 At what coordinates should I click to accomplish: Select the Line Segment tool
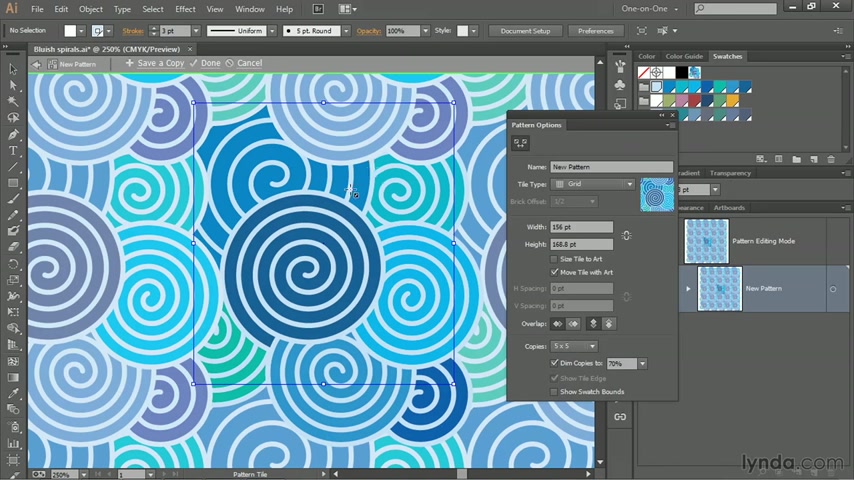coord(13,167)
